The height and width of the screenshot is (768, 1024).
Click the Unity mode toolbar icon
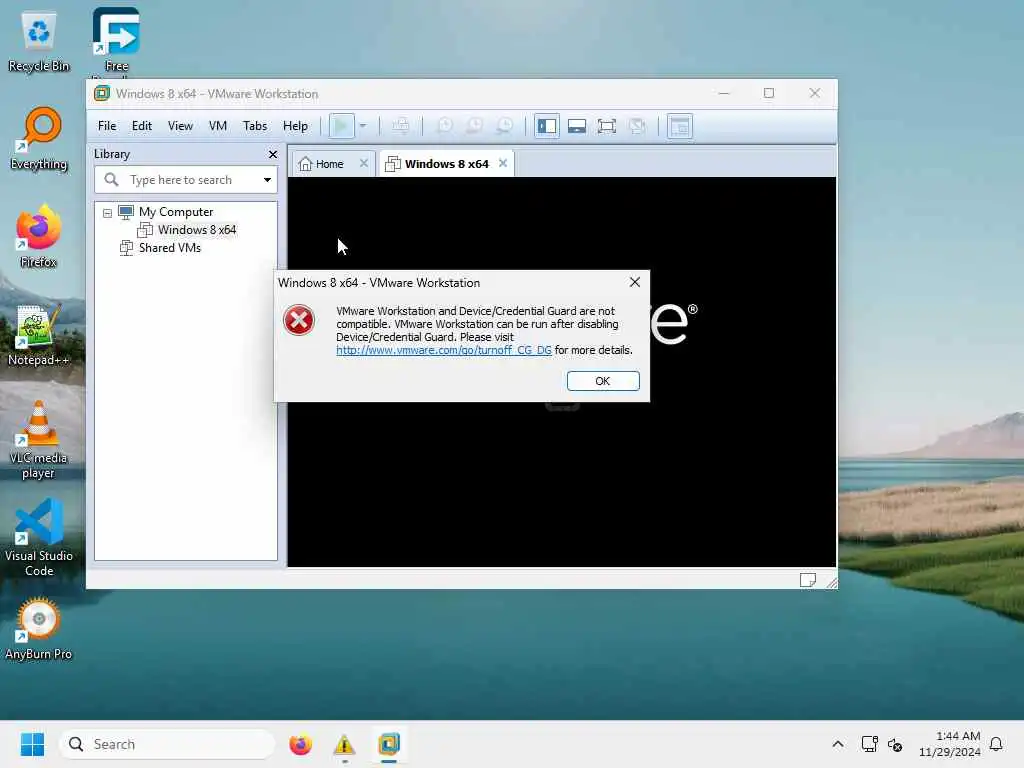pos(637,126)
